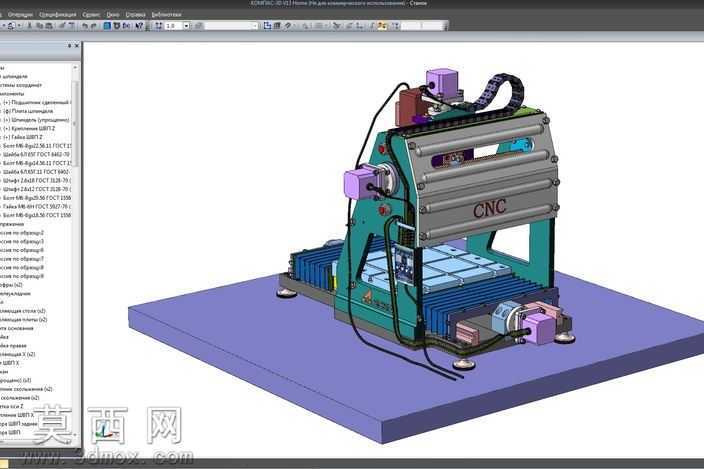Select the Подшипник сдвоенный tree item

click(x=36, y=102)
